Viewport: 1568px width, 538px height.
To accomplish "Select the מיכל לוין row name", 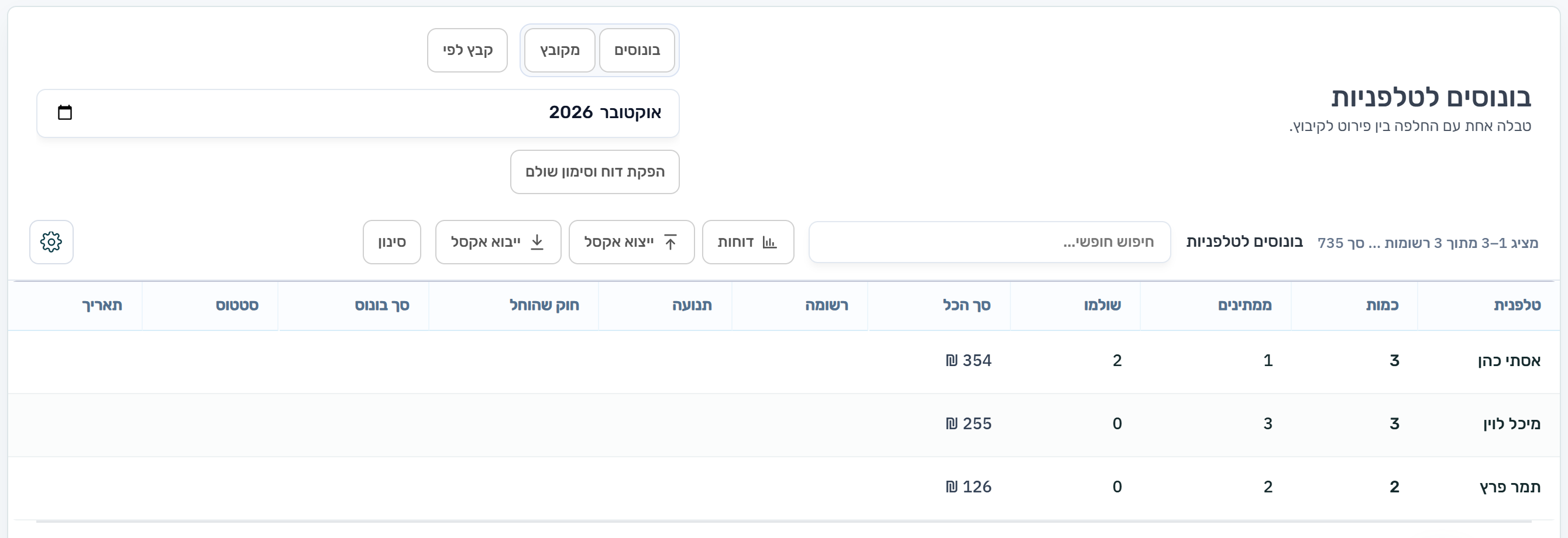I will click(1511, 423).
